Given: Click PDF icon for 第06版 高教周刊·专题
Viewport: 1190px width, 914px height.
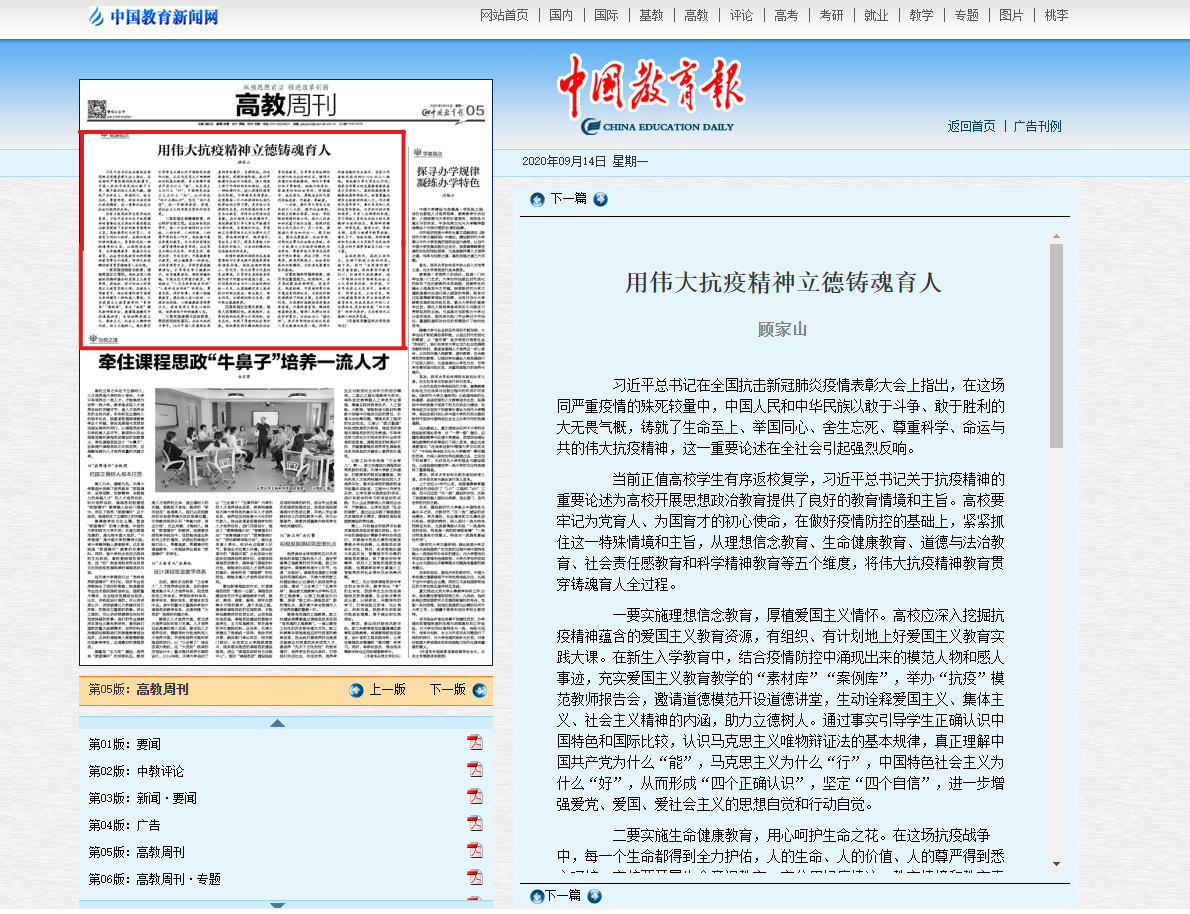Looking at the screenshot, I should tap(475, 878).
